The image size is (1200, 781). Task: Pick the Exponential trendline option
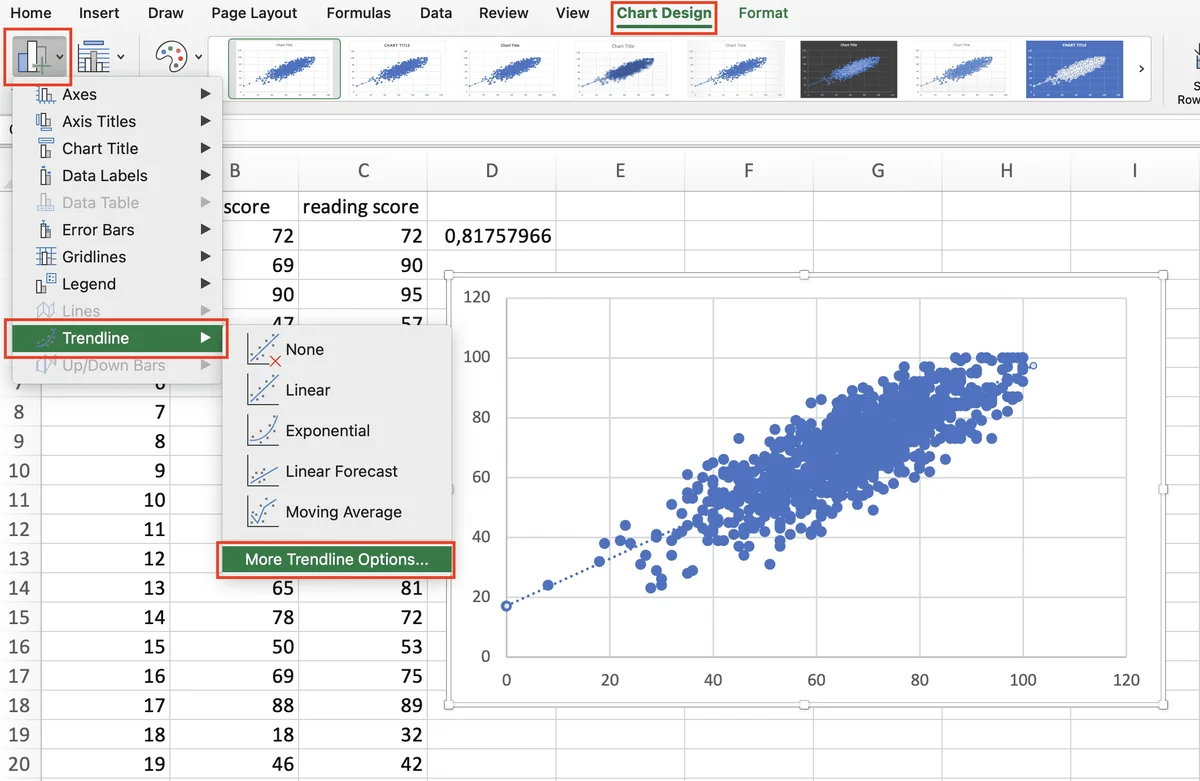tap(337, 431)
